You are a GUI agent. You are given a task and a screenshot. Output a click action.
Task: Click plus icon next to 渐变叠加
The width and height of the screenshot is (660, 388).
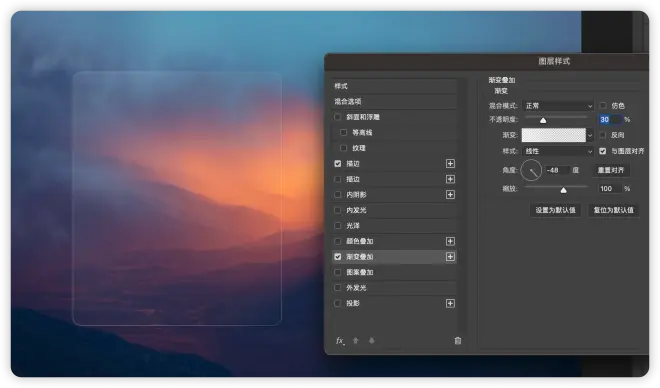[450, 257]
